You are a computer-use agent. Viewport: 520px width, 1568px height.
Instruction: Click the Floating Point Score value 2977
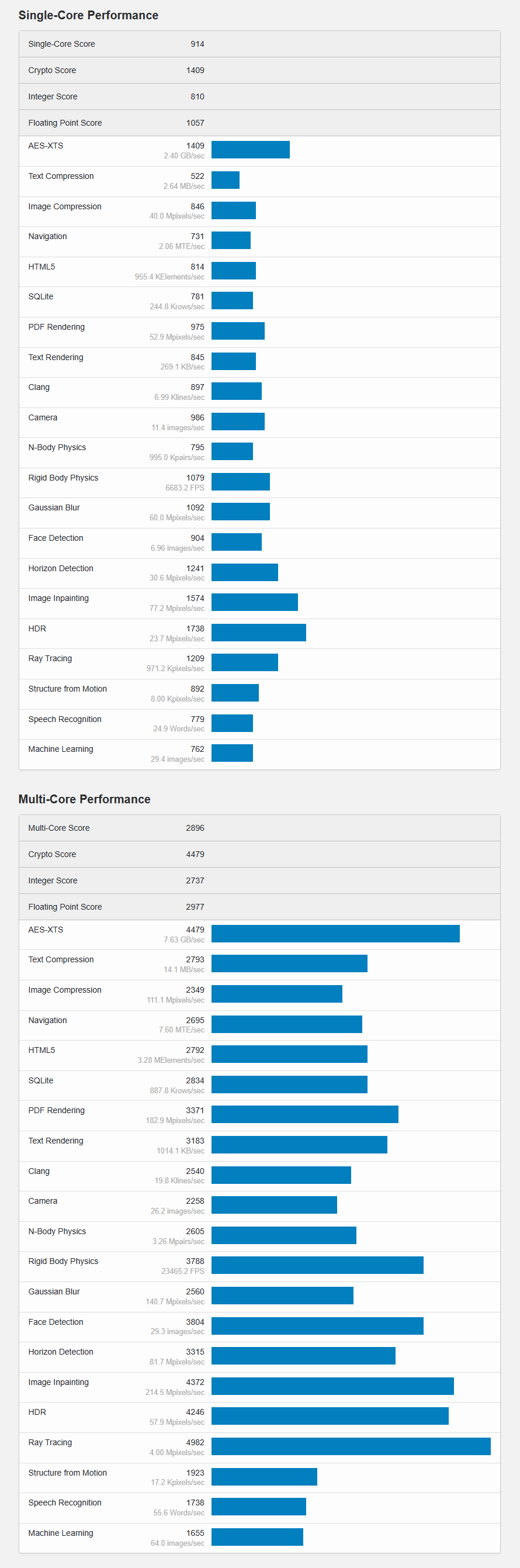pos(195,906)
